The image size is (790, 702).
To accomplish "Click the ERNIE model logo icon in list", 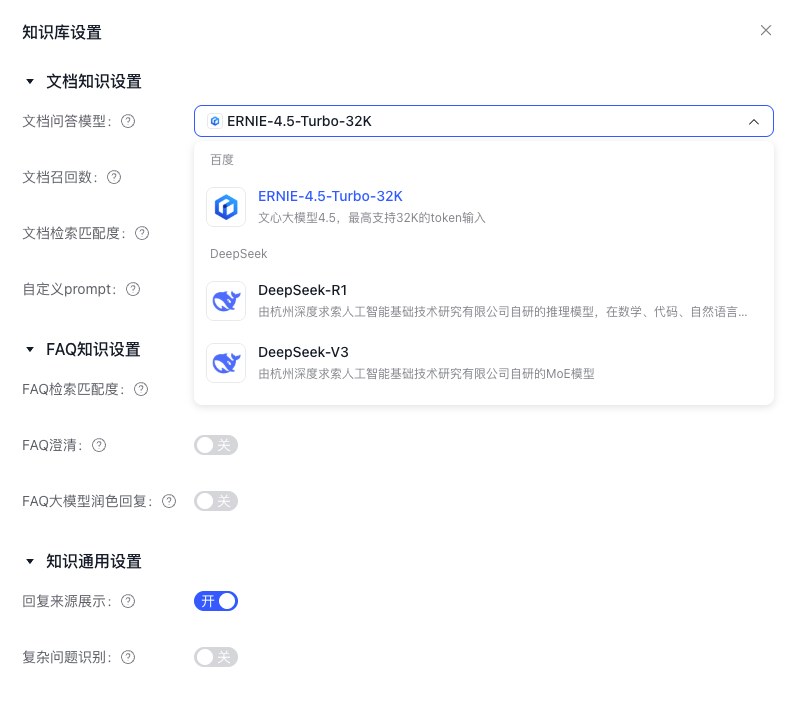I will coord(226,207).
